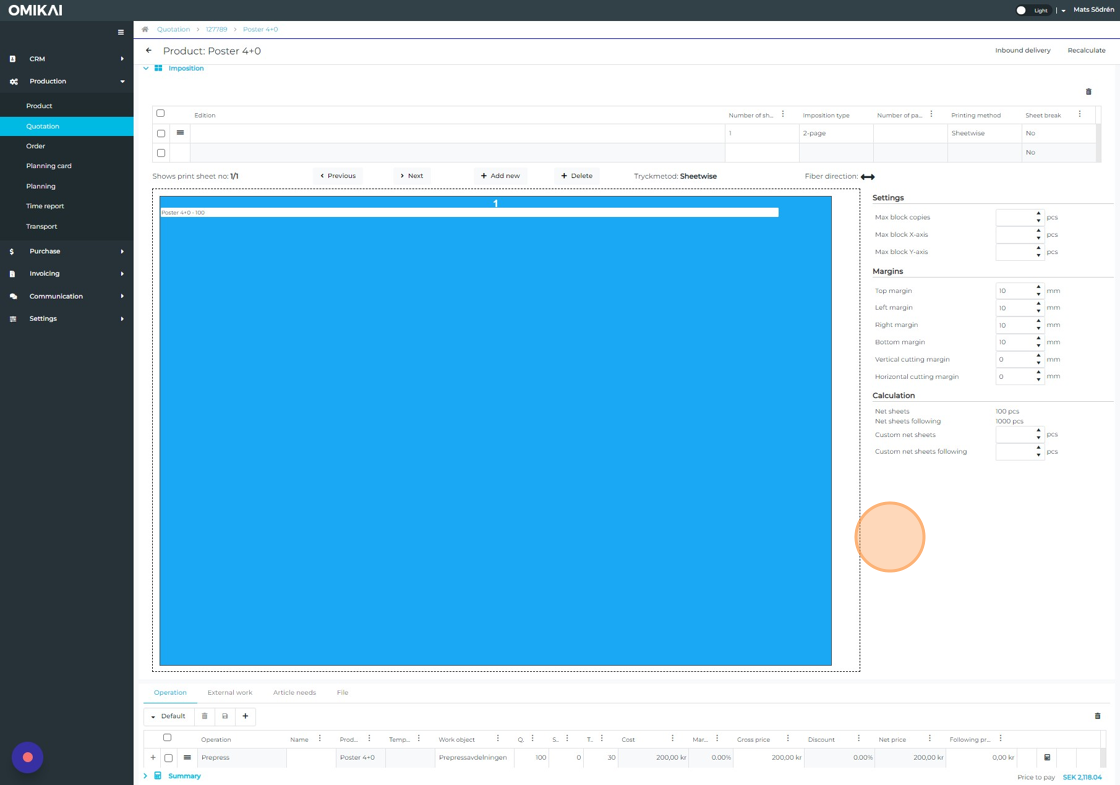Open the round chat widget at bottom left

coord(28,757)
